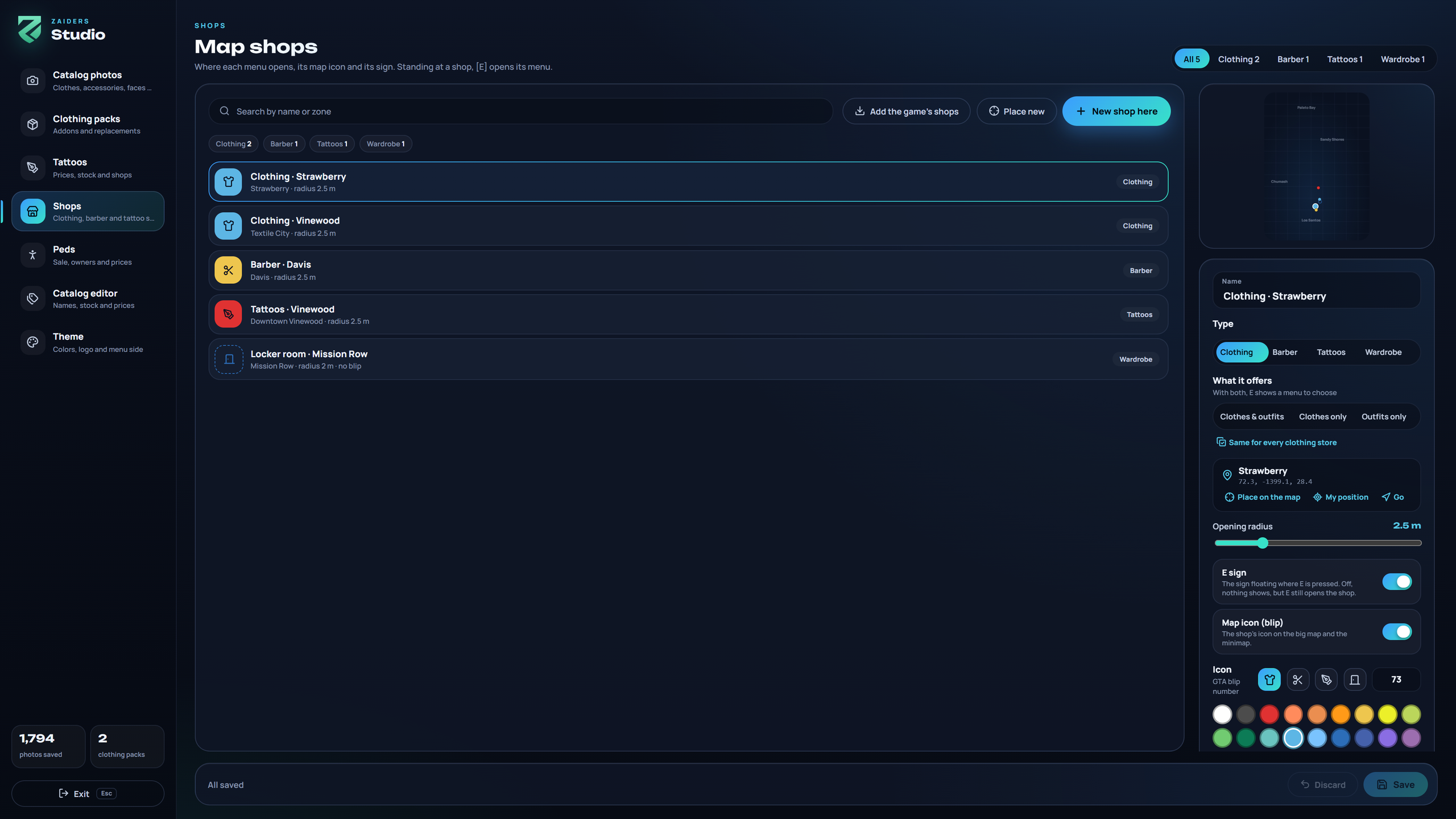Open Clothing packs box icon
The height and width of the screenshot is (819, 1456).
click(x=32, y=124)
